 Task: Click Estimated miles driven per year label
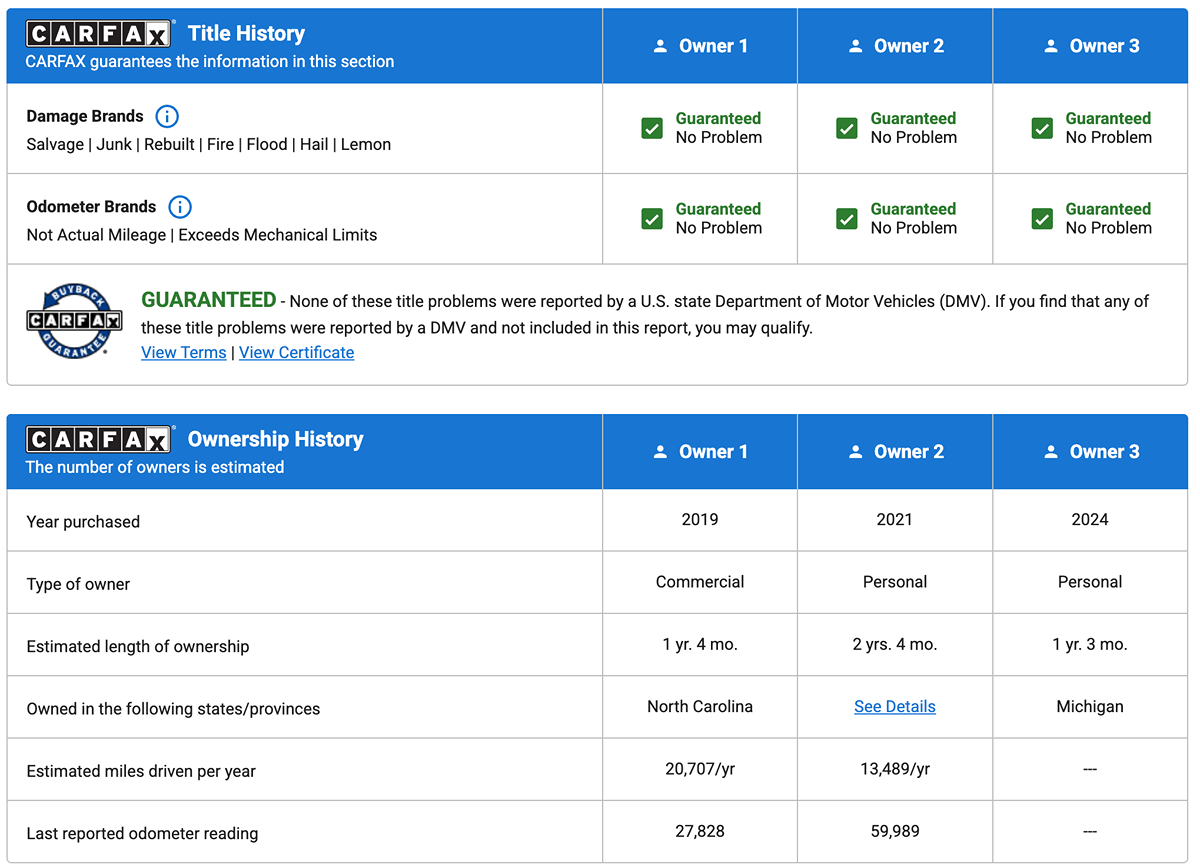point(141,771)
